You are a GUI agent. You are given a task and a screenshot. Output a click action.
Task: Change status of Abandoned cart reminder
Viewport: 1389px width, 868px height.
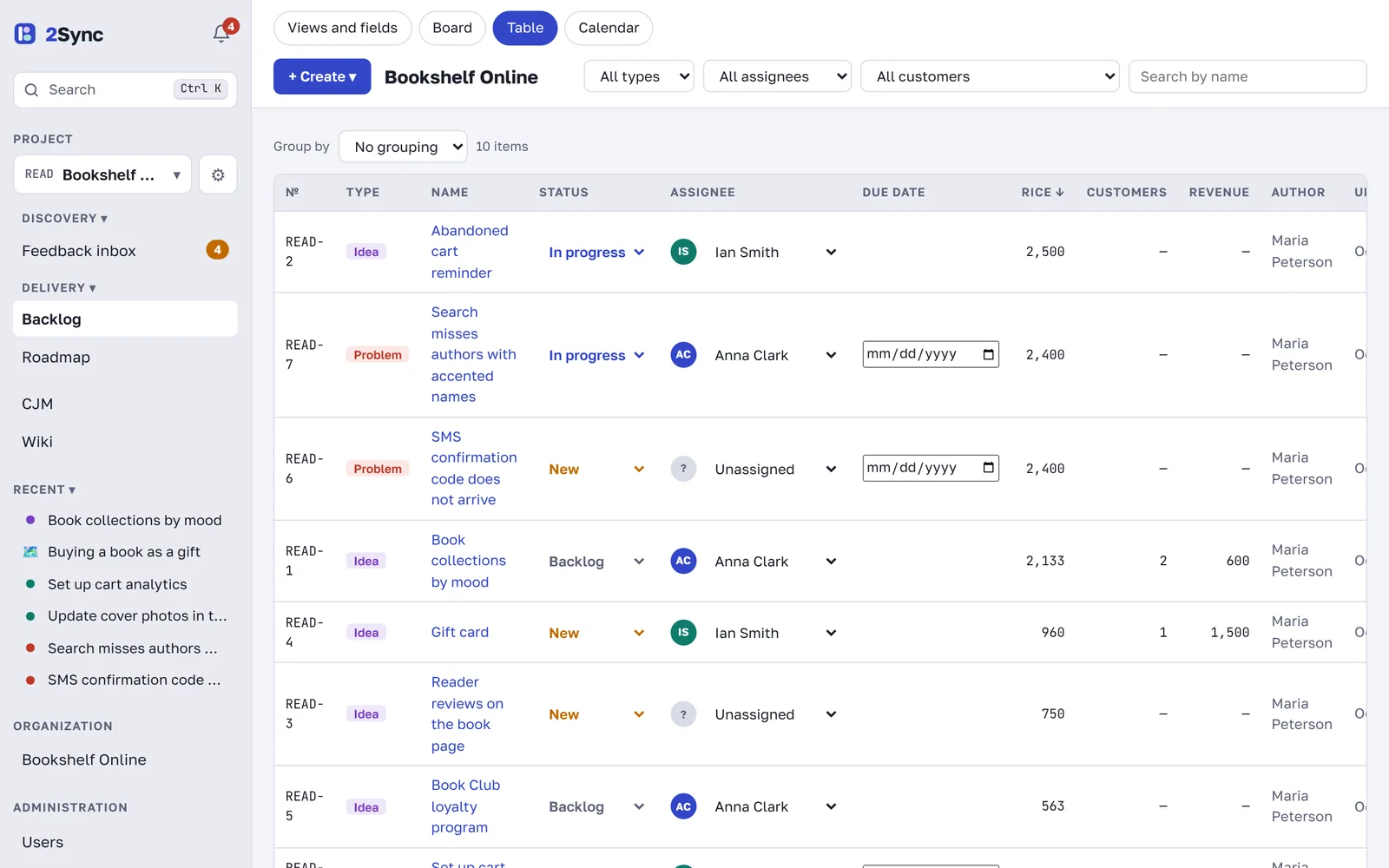tap(596, 253)
